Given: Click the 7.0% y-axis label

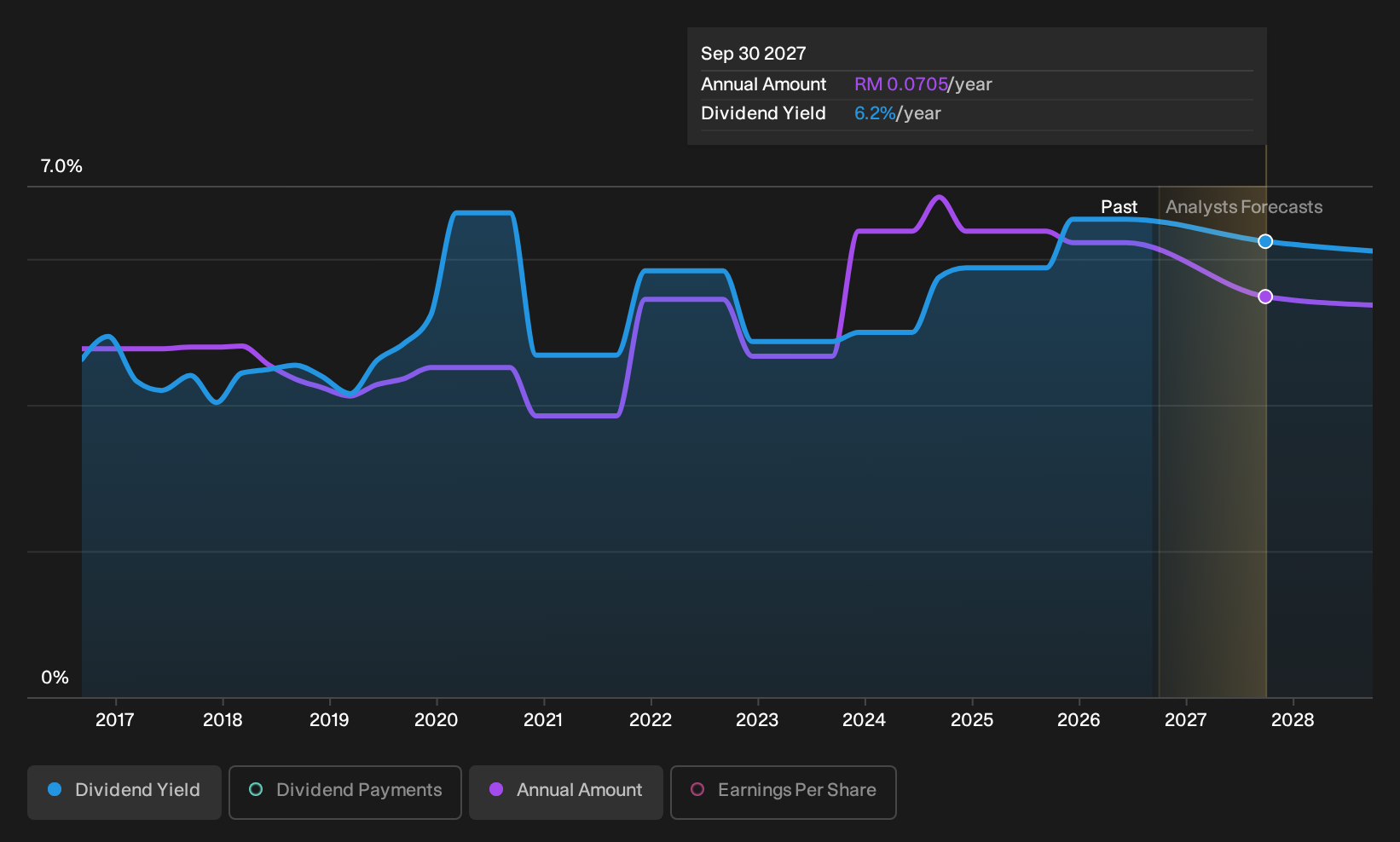Looking at the screenshot, I should point(61,166).
